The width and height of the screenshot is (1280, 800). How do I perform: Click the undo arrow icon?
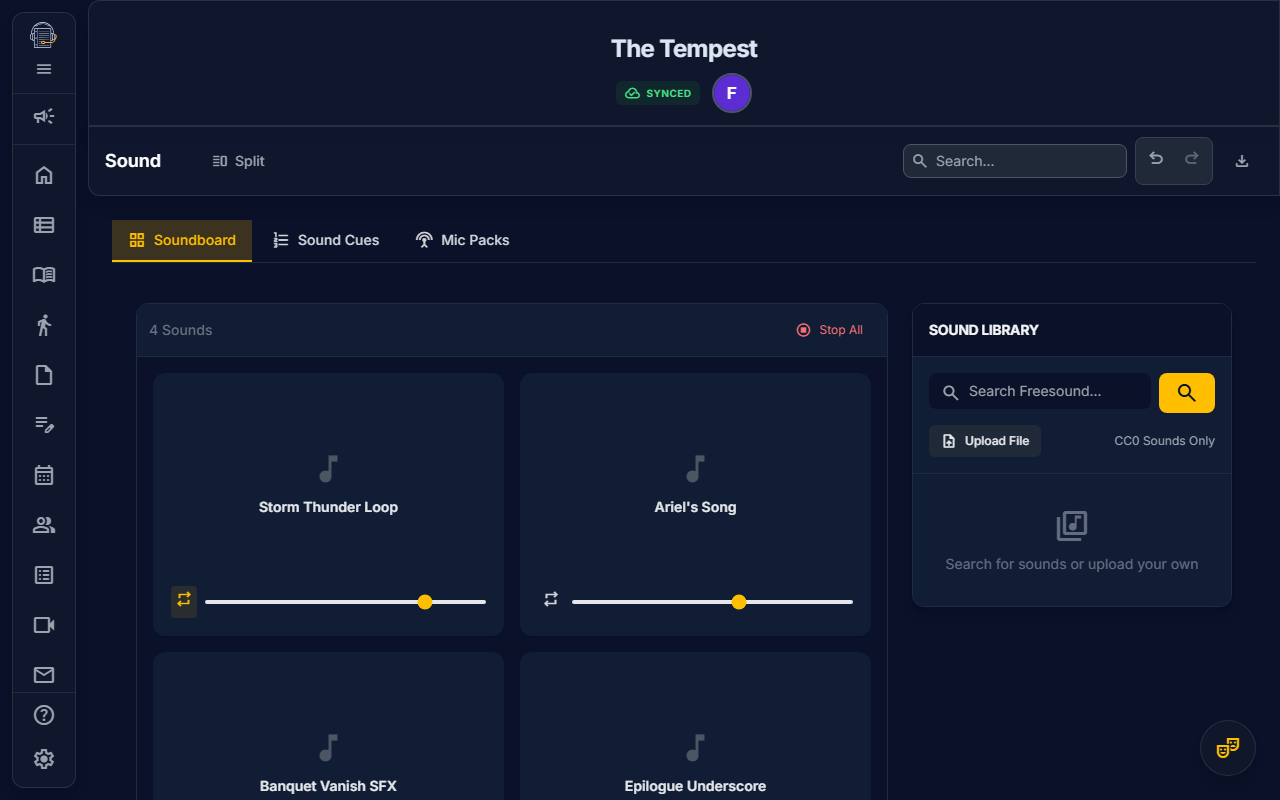tap(1156, 159)
